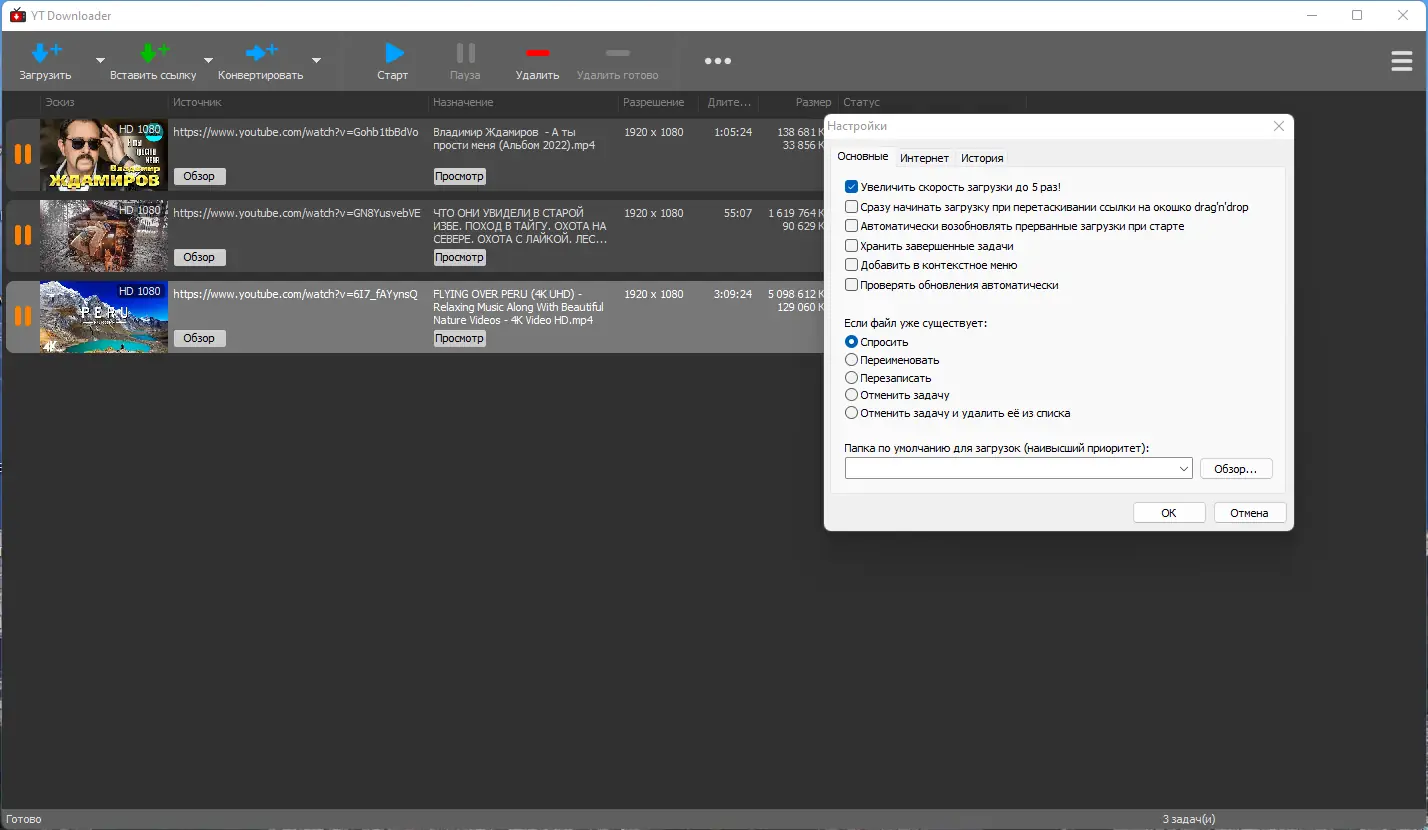Pause the Владимир Ждамиров download
Screen dimensions: 1428x830
22,154
